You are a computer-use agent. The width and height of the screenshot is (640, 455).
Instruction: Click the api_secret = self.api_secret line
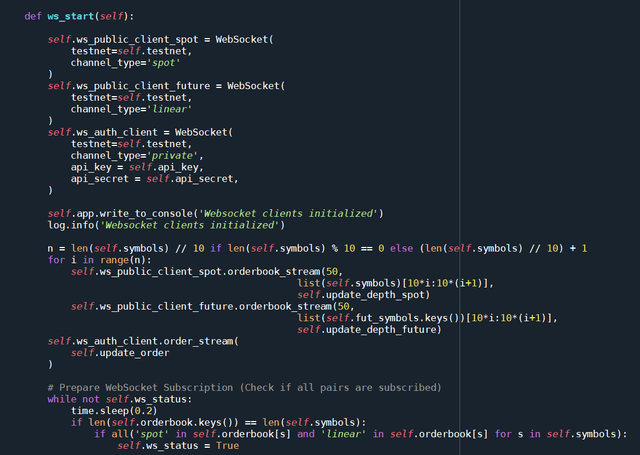point(154,179)
